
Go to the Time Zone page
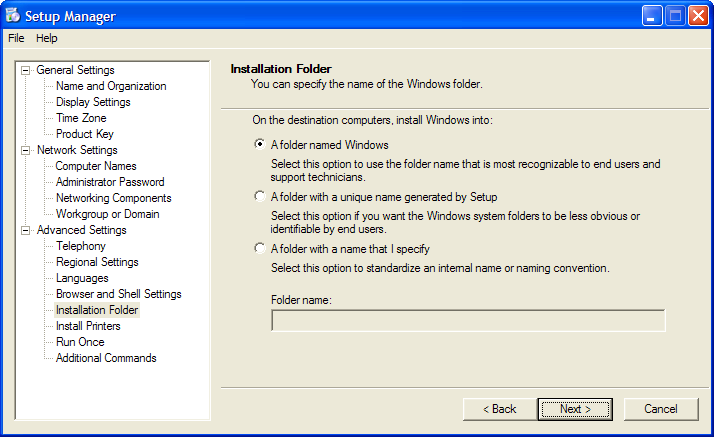click(81, 118)
